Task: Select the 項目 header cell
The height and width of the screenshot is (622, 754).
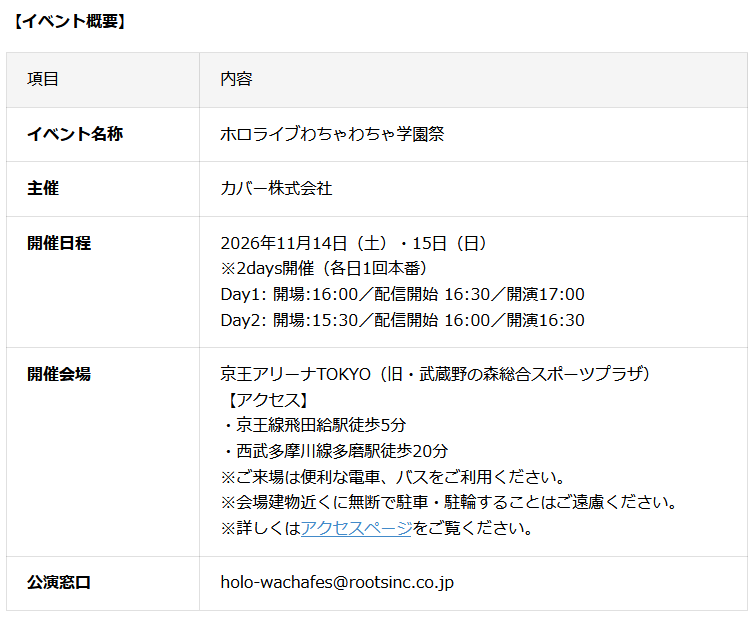Action: click(x=103, y=79)
